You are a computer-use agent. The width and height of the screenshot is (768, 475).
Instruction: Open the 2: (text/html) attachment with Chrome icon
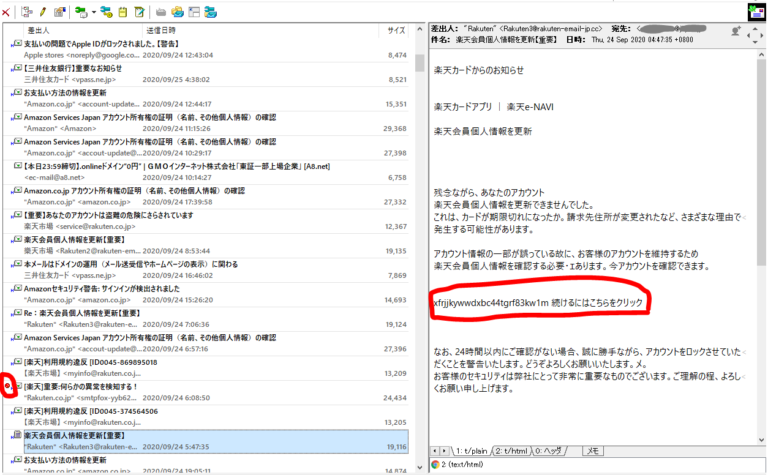458,464
